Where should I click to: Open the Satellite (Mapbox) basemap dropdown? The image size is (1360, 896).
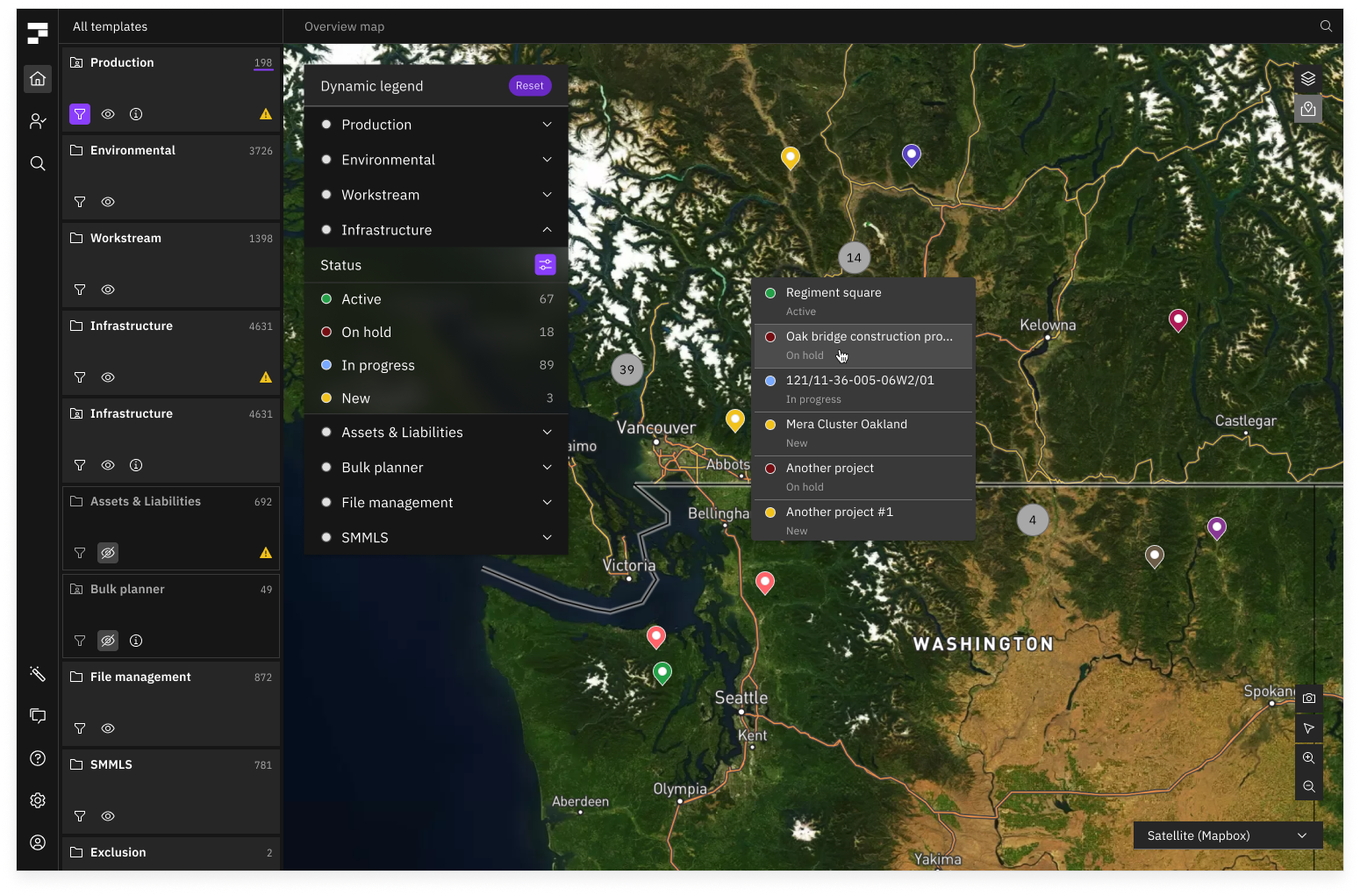(x=1228, y=835)
